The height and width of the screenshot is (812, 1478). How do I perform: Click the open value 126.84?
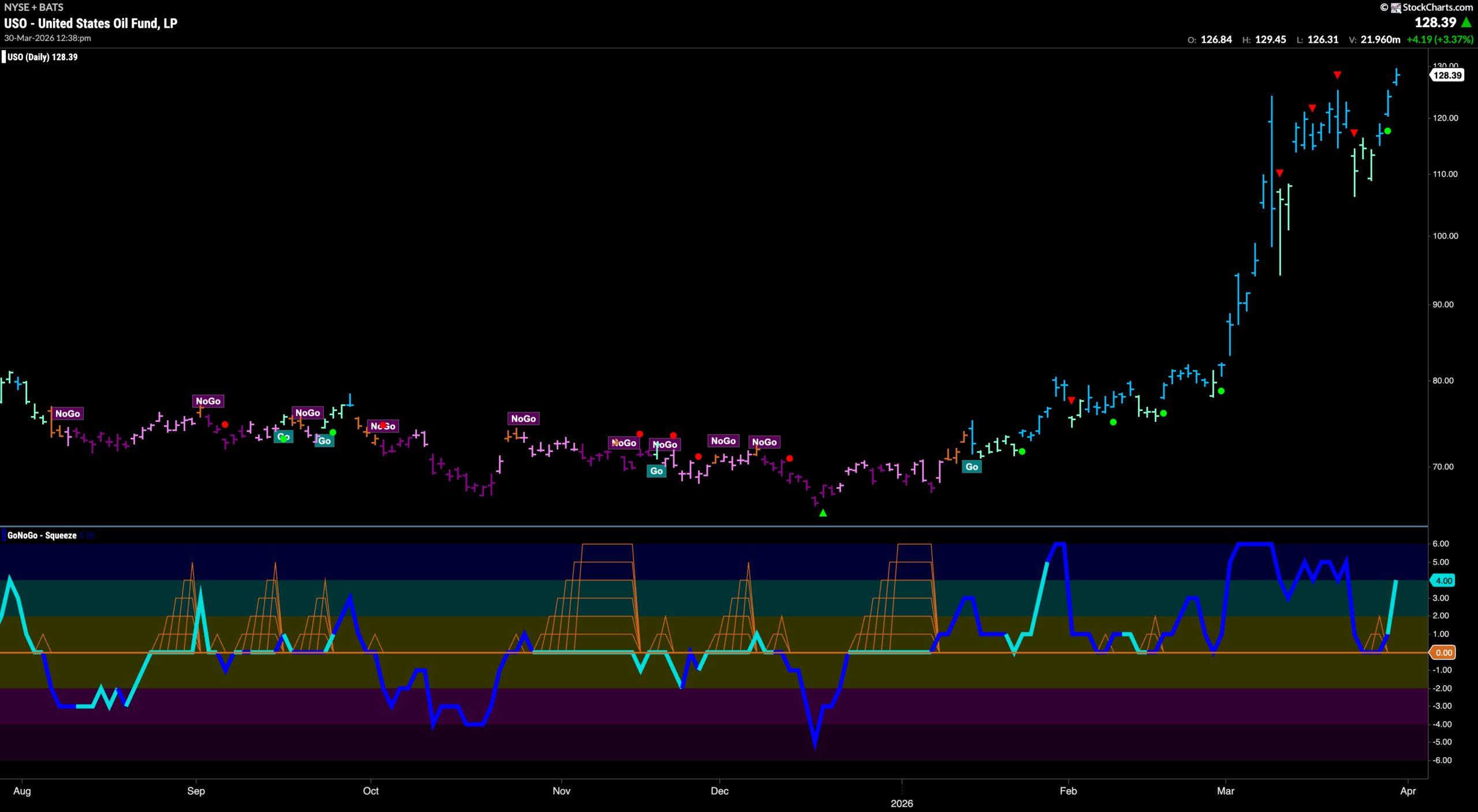[x=1216, y=40]
